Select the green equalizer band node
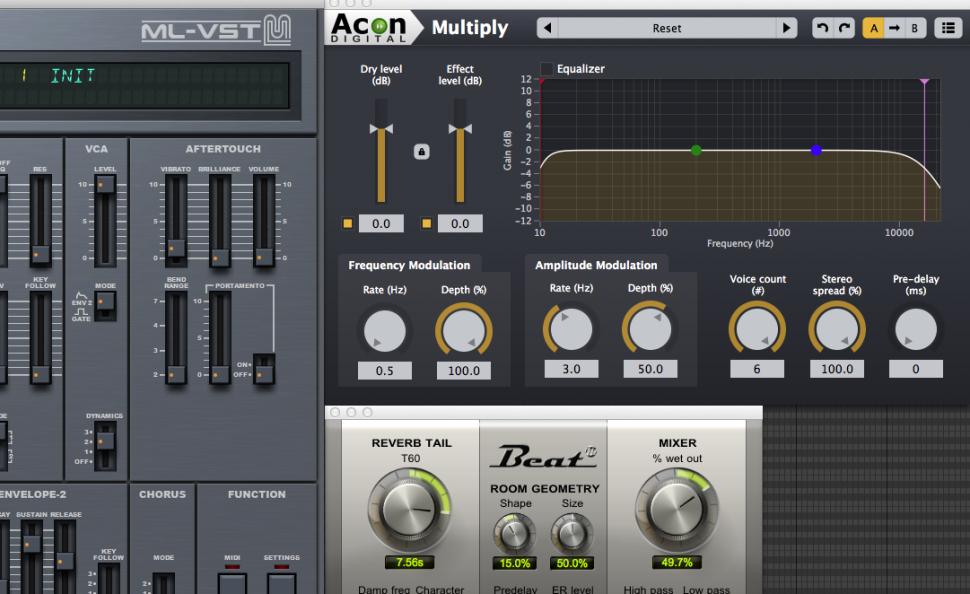970x594 pixels. point(696,150)
